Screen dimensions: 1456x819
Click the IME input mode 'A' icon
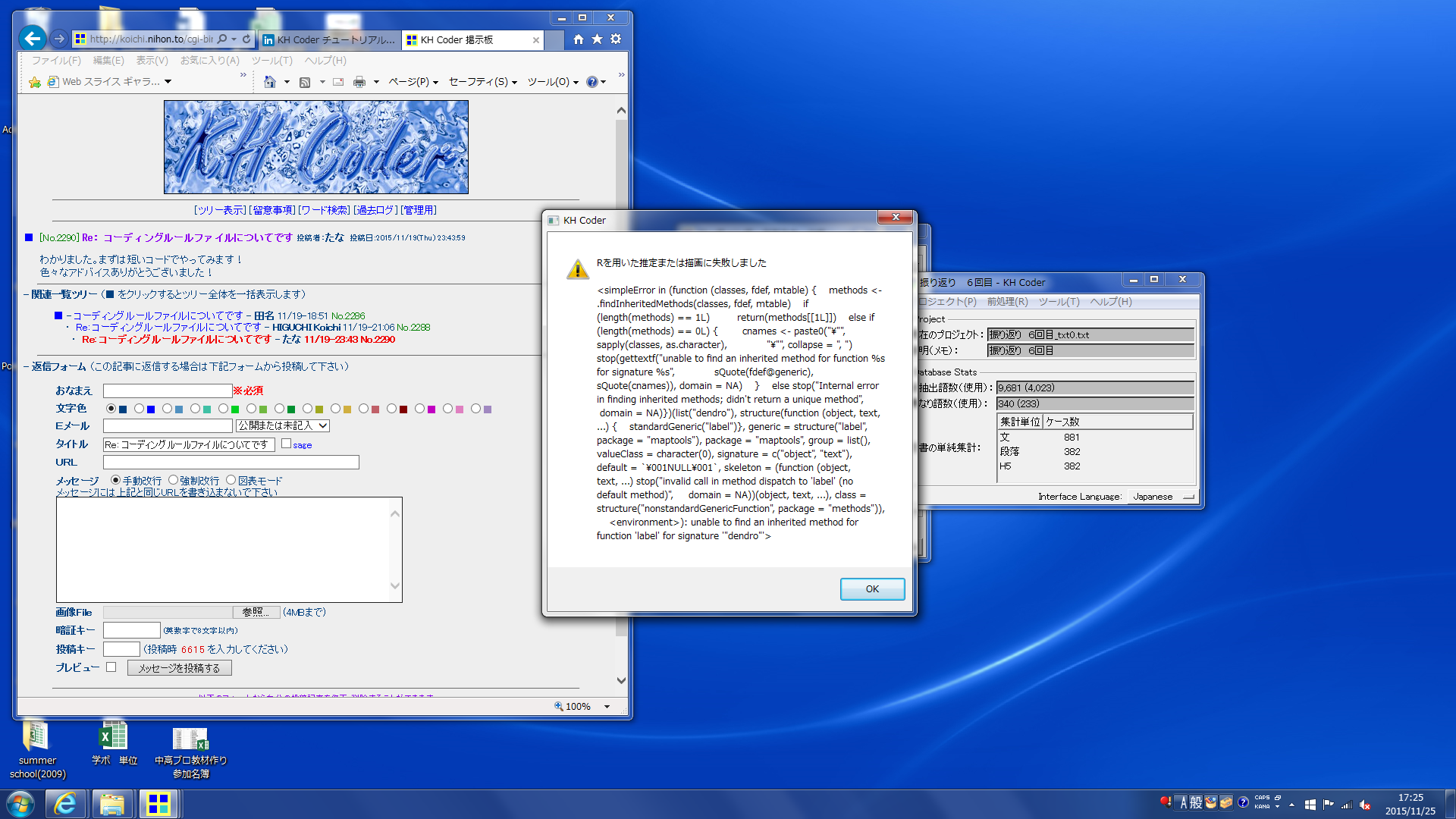pos(1183,802)
